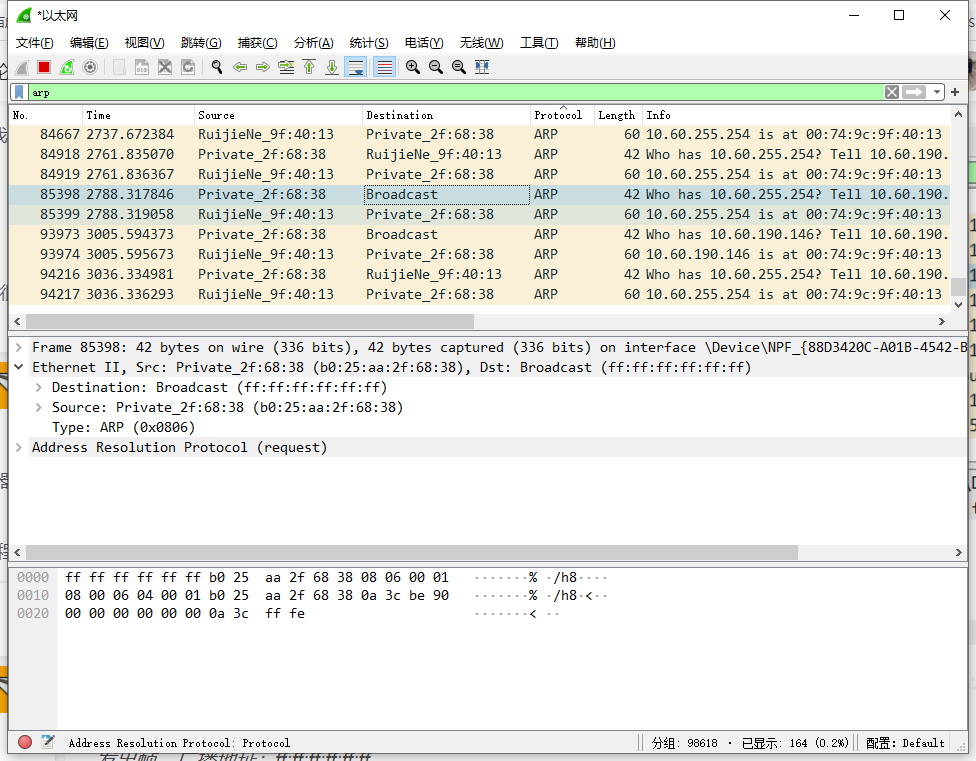
Task: Restart the current capture
Action: tap(67, 67)
